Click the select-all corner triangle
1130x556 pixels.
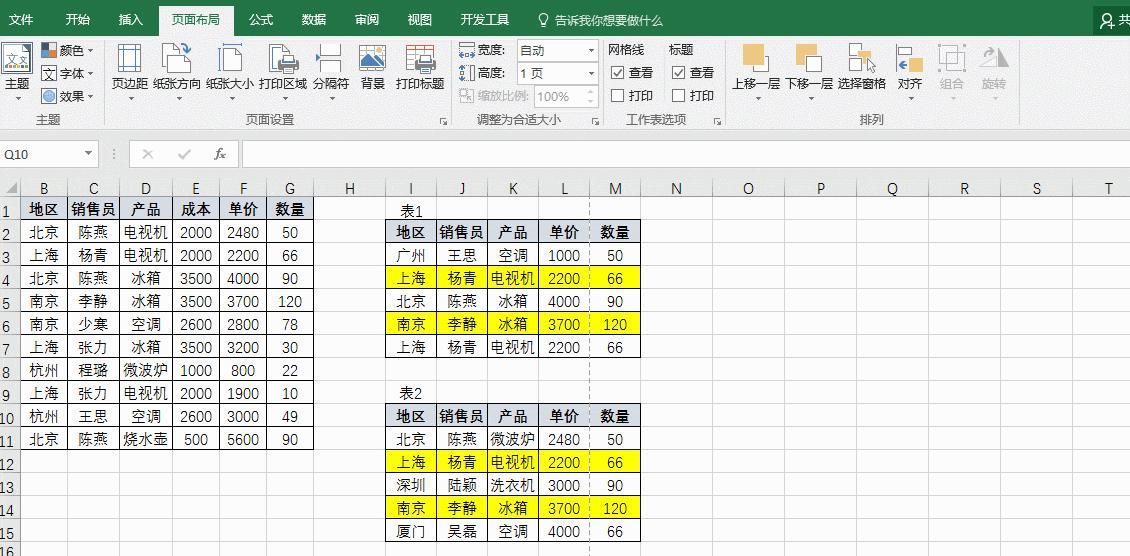[11, 189]
